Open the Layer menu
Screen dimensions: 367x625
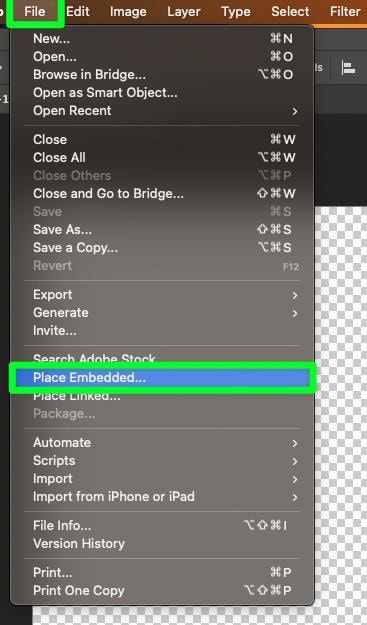pyautogui.click(x=184, y=12)
